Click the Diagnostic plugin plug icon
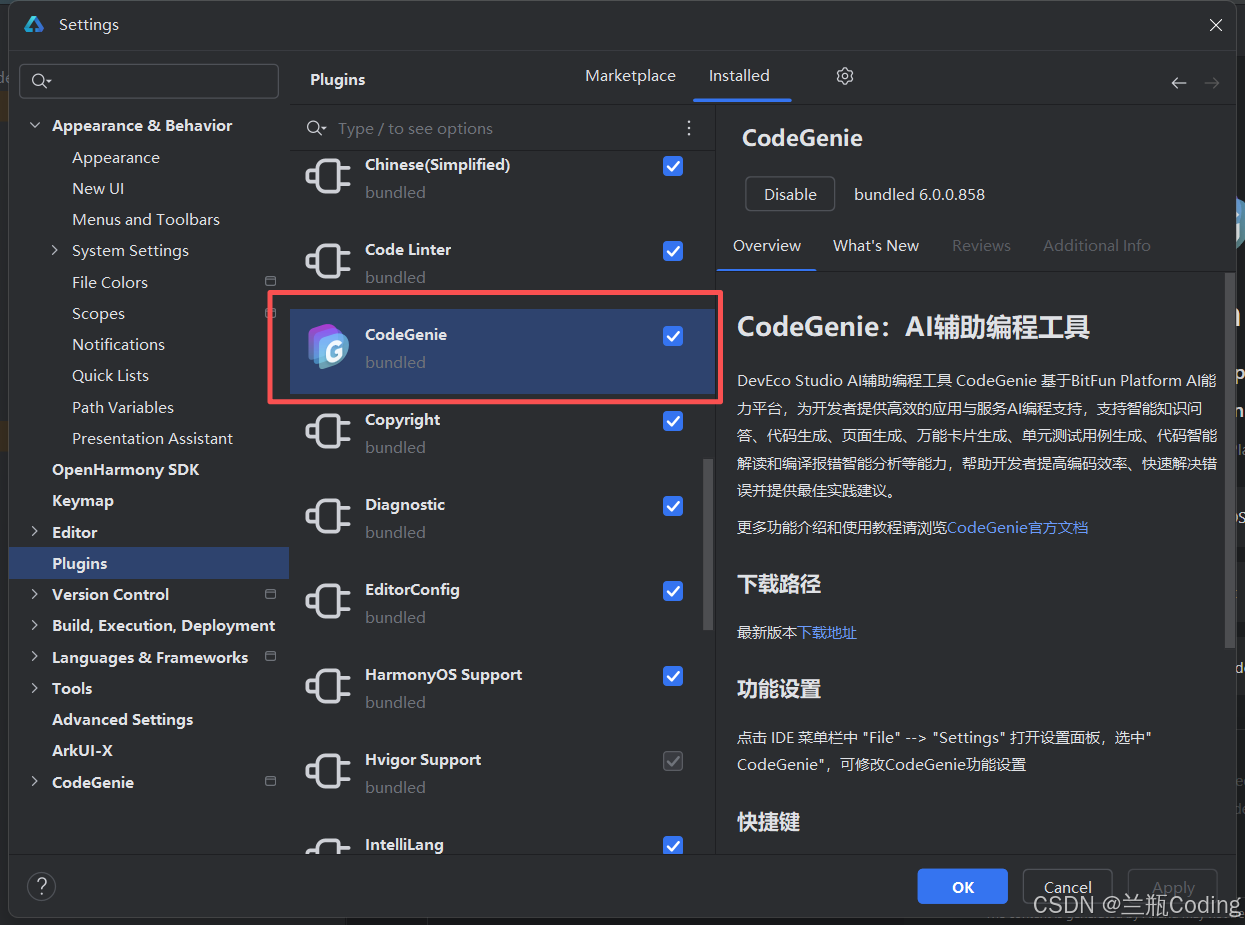This screenshot has width=1245, height=925. pyautogui.click(x=328, y=517)
